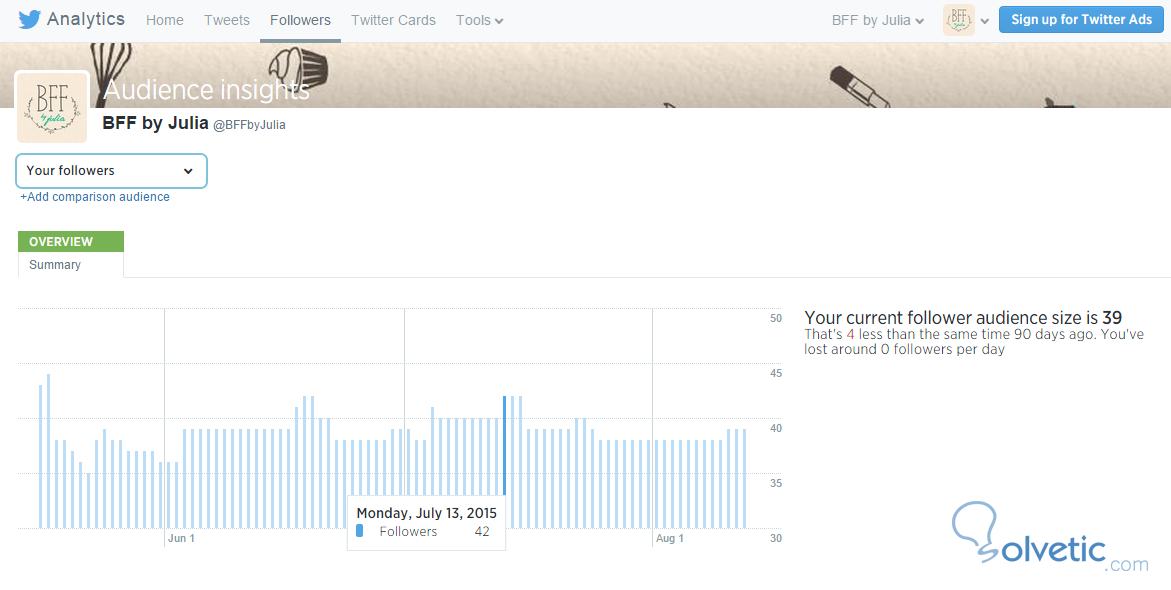Select the Followers tab
Image resolution: width=1171 pixels, height=590 pixels.
[300, 20]
